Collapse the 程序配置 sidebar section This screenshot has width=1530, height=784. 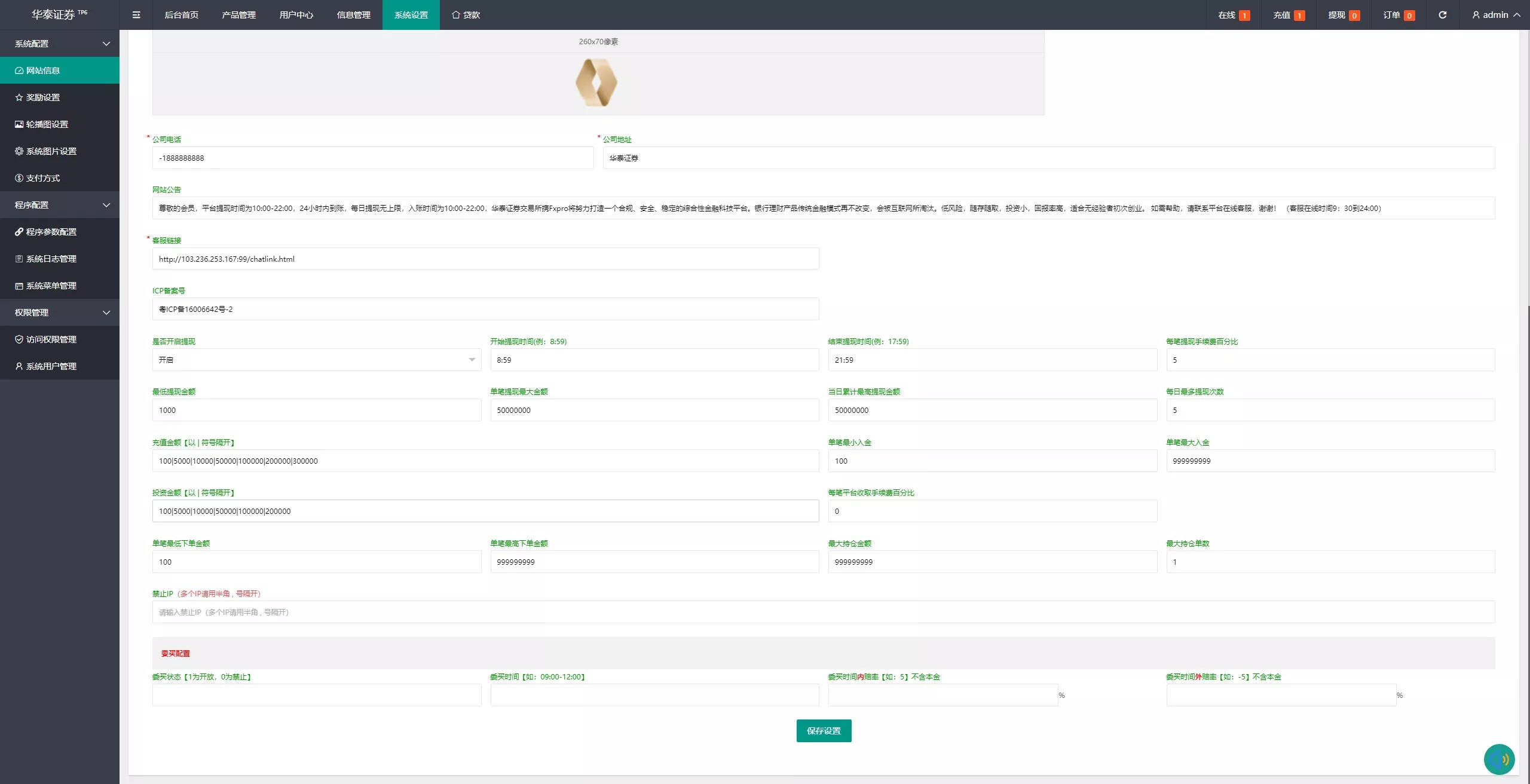click(x=60, y=205)
